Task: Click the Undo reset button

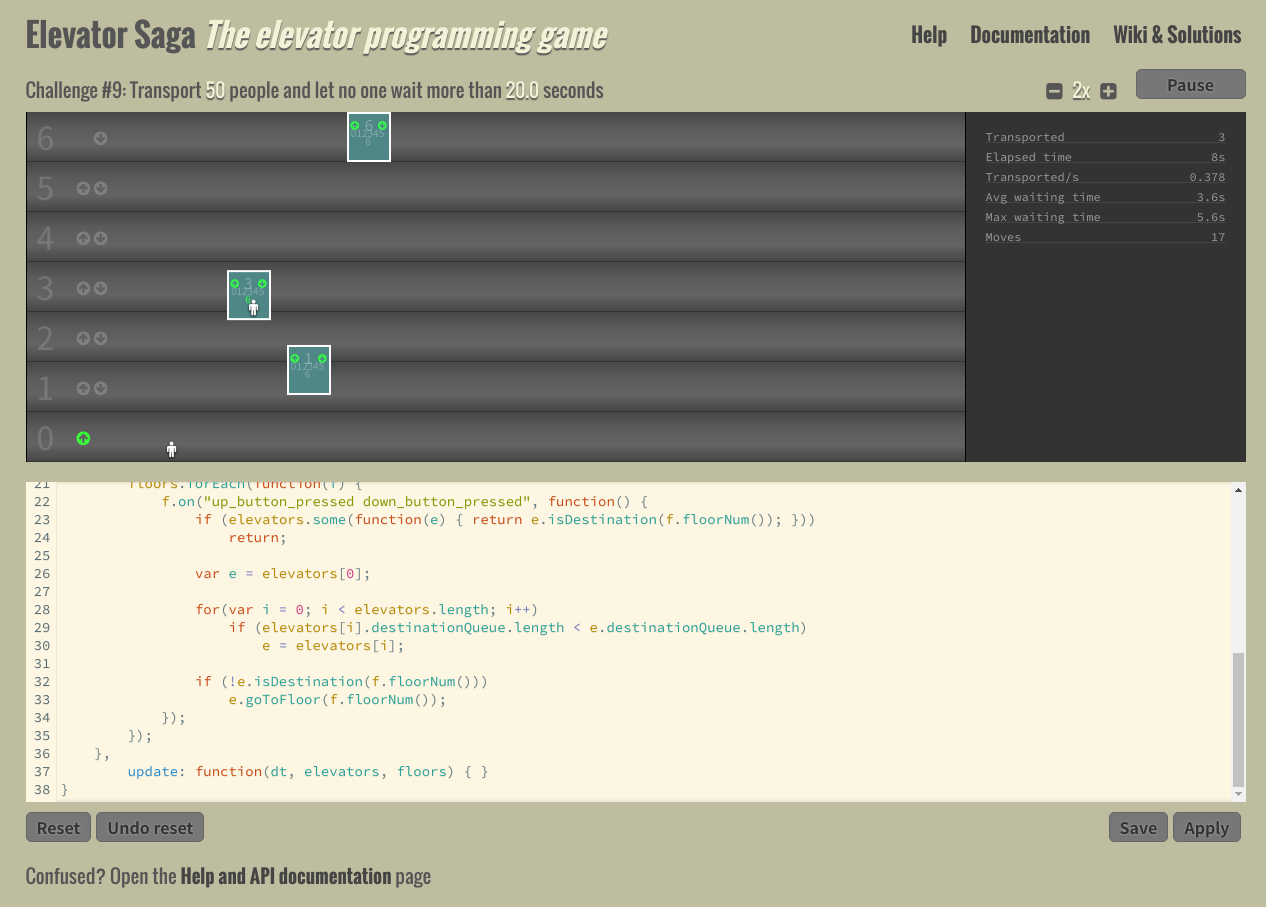Action: [150, 827]
